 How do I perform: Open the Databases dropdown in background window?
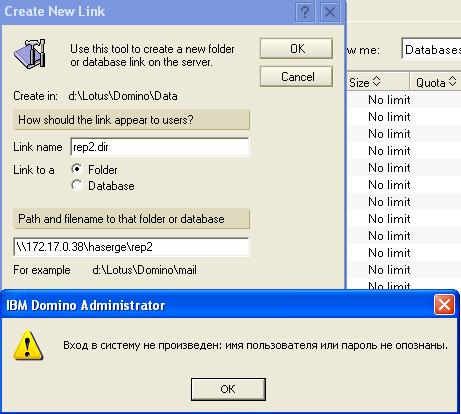click(x=432, y=50)
